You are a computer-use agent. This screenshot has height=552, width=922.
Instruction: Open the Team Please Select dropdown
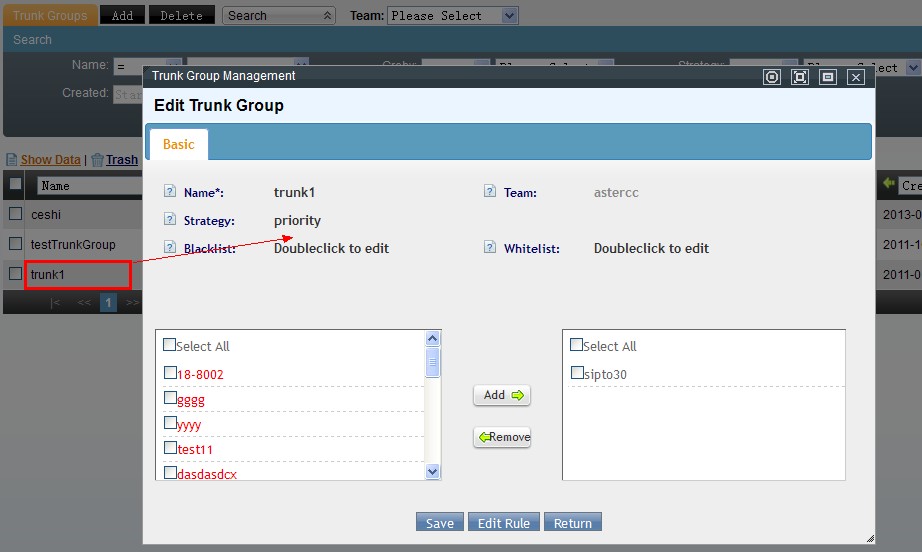(452, 16)
